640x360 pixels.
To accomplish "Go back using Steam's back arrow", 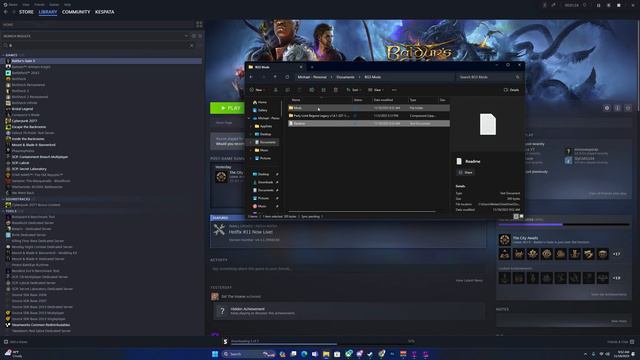I will coord(6,12).
